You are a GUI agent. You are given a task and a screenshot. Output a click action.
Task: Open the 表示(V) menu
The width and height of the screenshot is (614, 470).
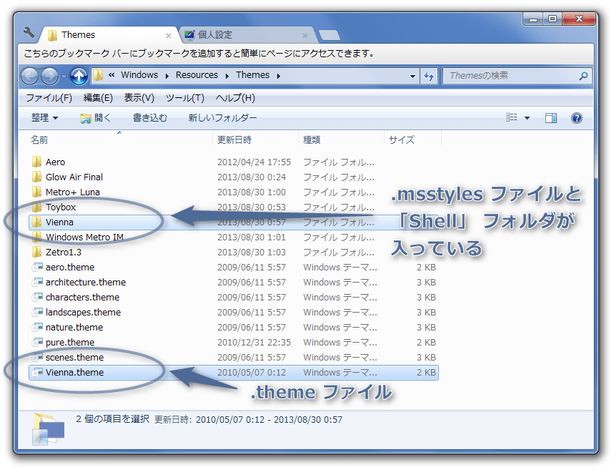pos(139,98)
